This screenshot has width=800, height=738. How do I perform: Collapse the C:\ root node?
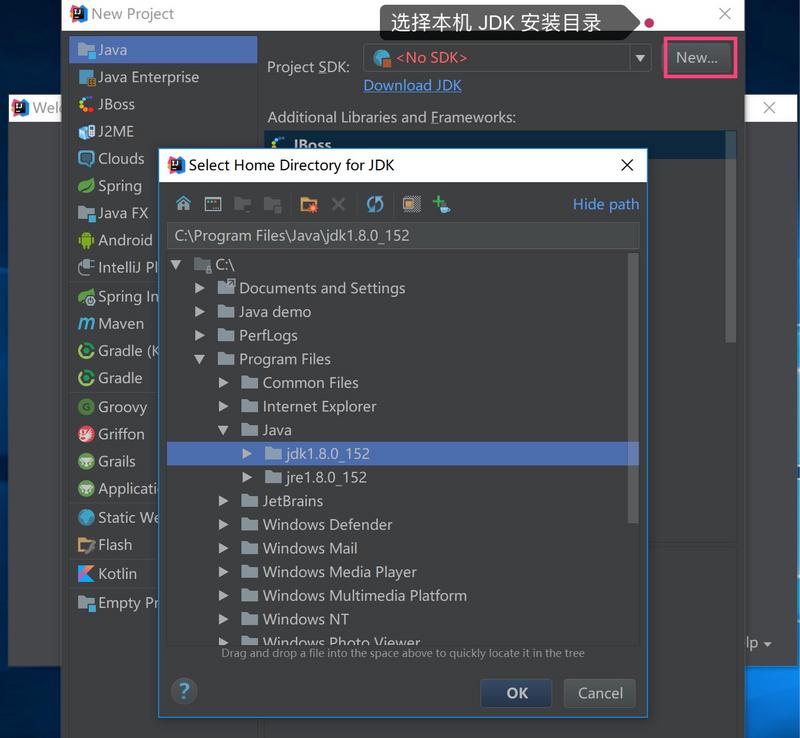(176, 264)
